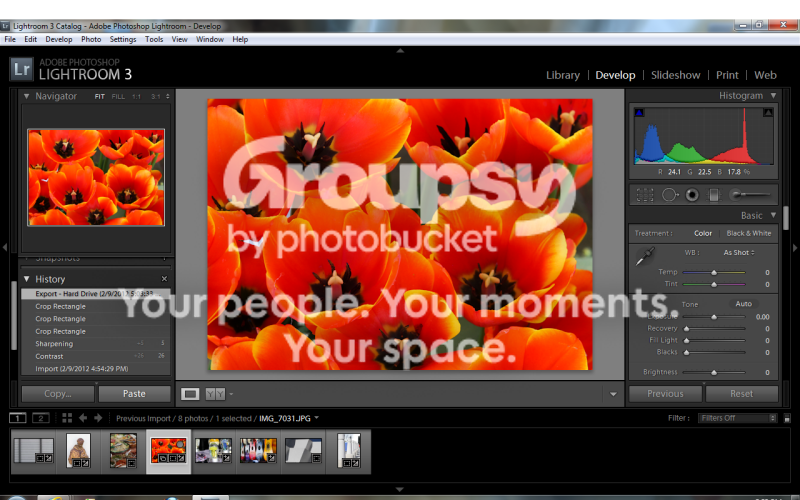Click the Brightness slider handle
The width and height of the screenshot is (800, 500).
(x=714, y=372)
